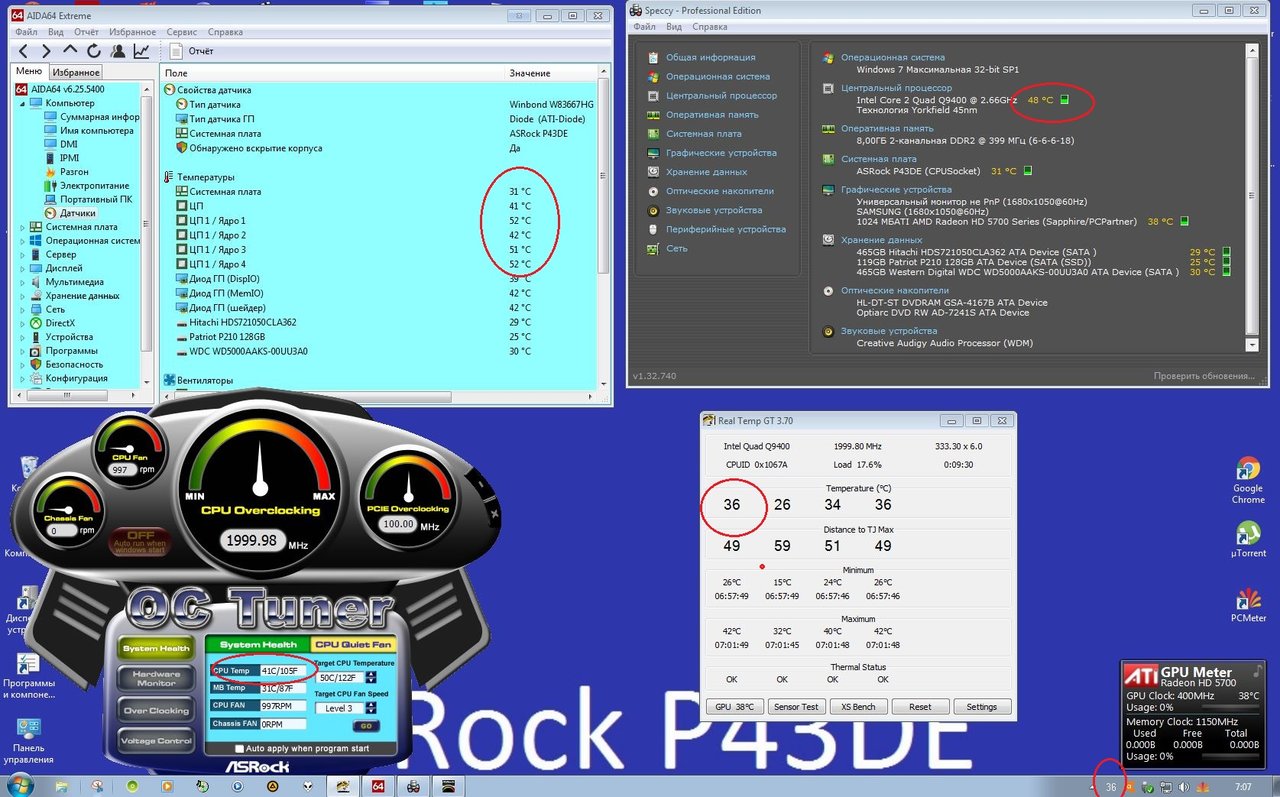
Task: Adjust Target CPU Temperature stepper arrows
Action: pyautogui.click(x=371, y=678)
